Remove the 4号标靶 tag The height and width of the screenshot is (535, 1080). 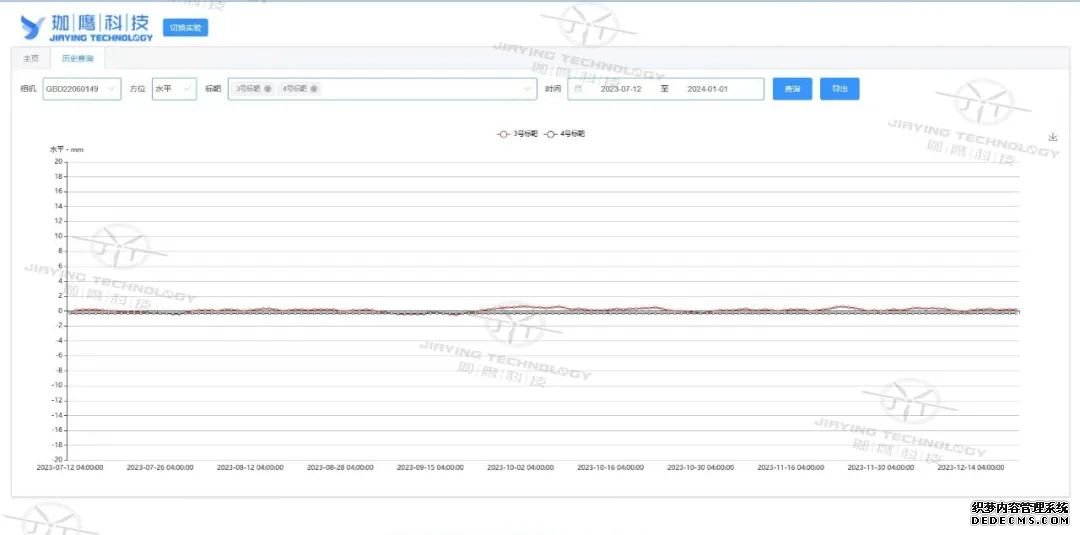(314, 89)
